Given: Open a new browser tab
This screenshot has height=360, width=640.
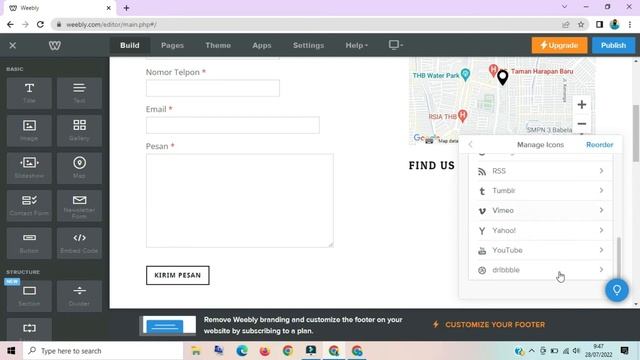Looking at the screenshot, I should 126,8.
